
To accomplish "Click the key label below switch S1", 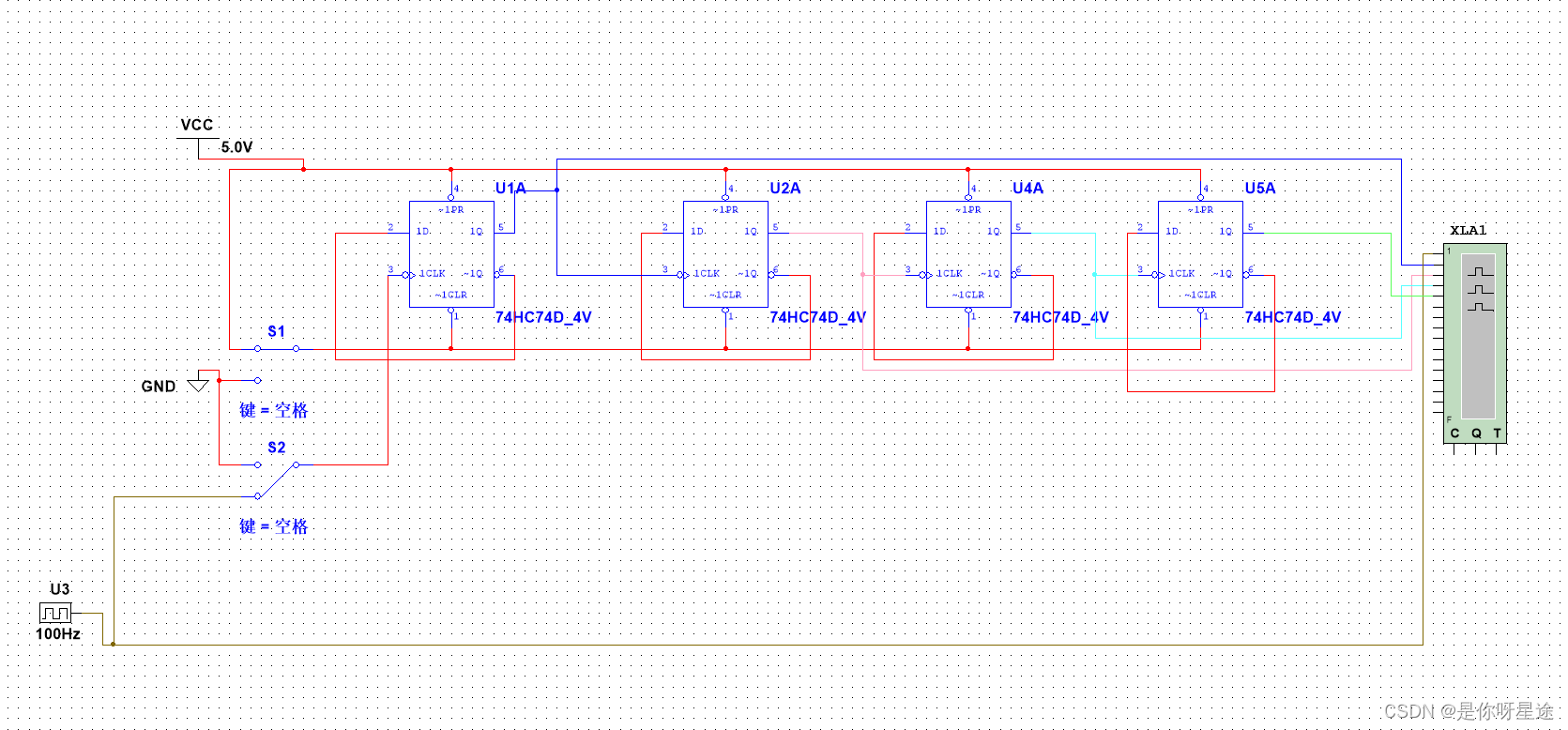I will [x=273, y=410].
